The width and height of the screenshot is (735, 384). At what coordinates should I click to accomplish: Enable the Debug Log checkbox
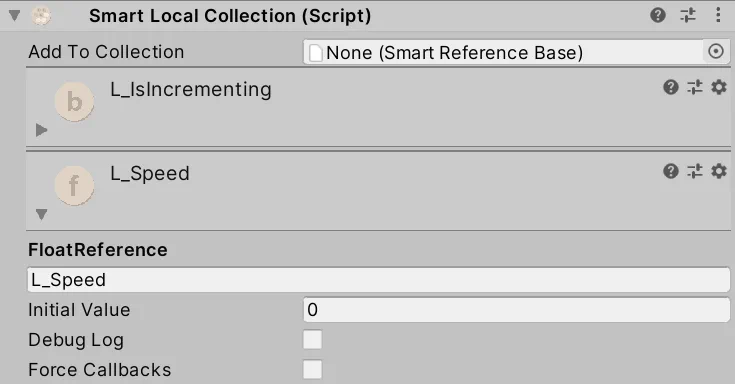tap(312, 339)
